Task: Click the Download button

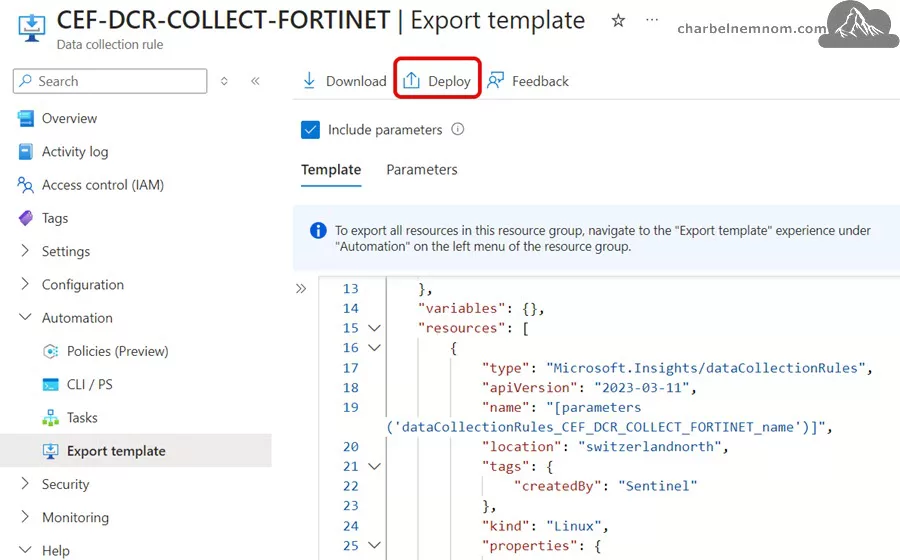Action: pos(344,81)
